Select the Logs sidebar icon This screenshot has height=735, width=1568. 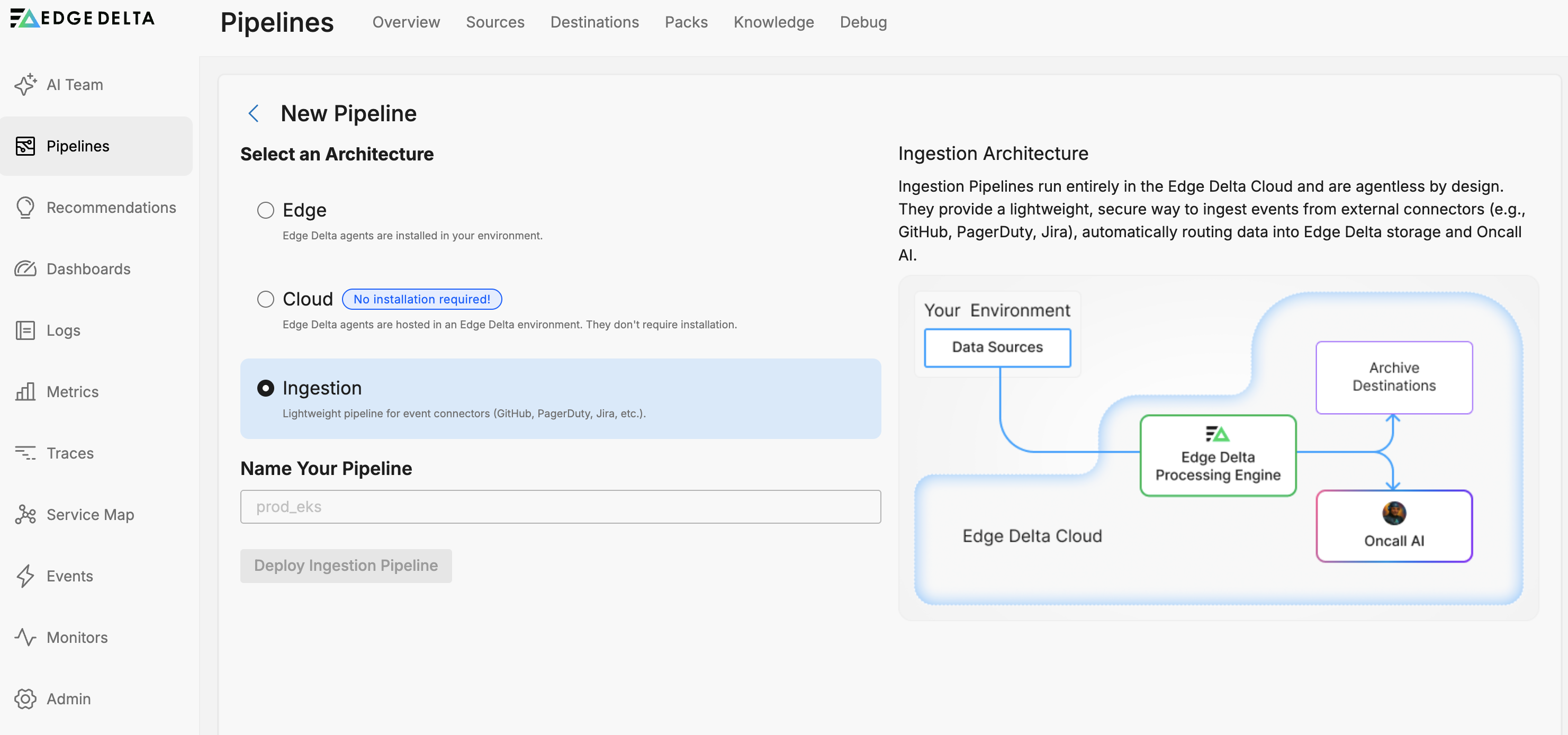pyautogui.click(x=25, y=330)
